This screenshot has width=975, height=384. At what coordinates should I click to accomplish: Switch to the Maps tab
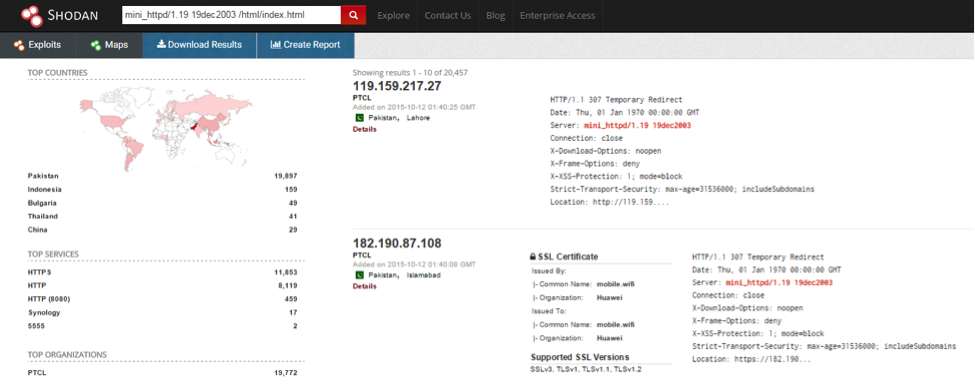pos(109,45)
